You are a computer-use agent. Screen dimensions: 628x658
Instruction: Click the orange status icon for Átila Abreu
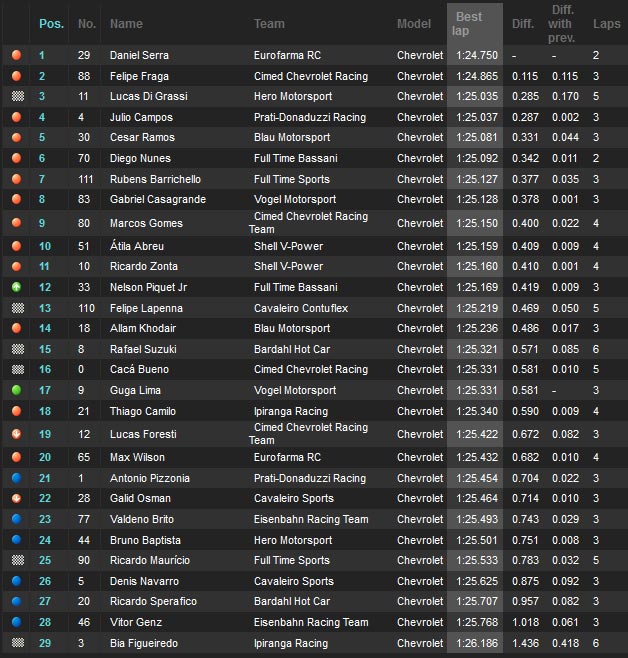point(16,246)
